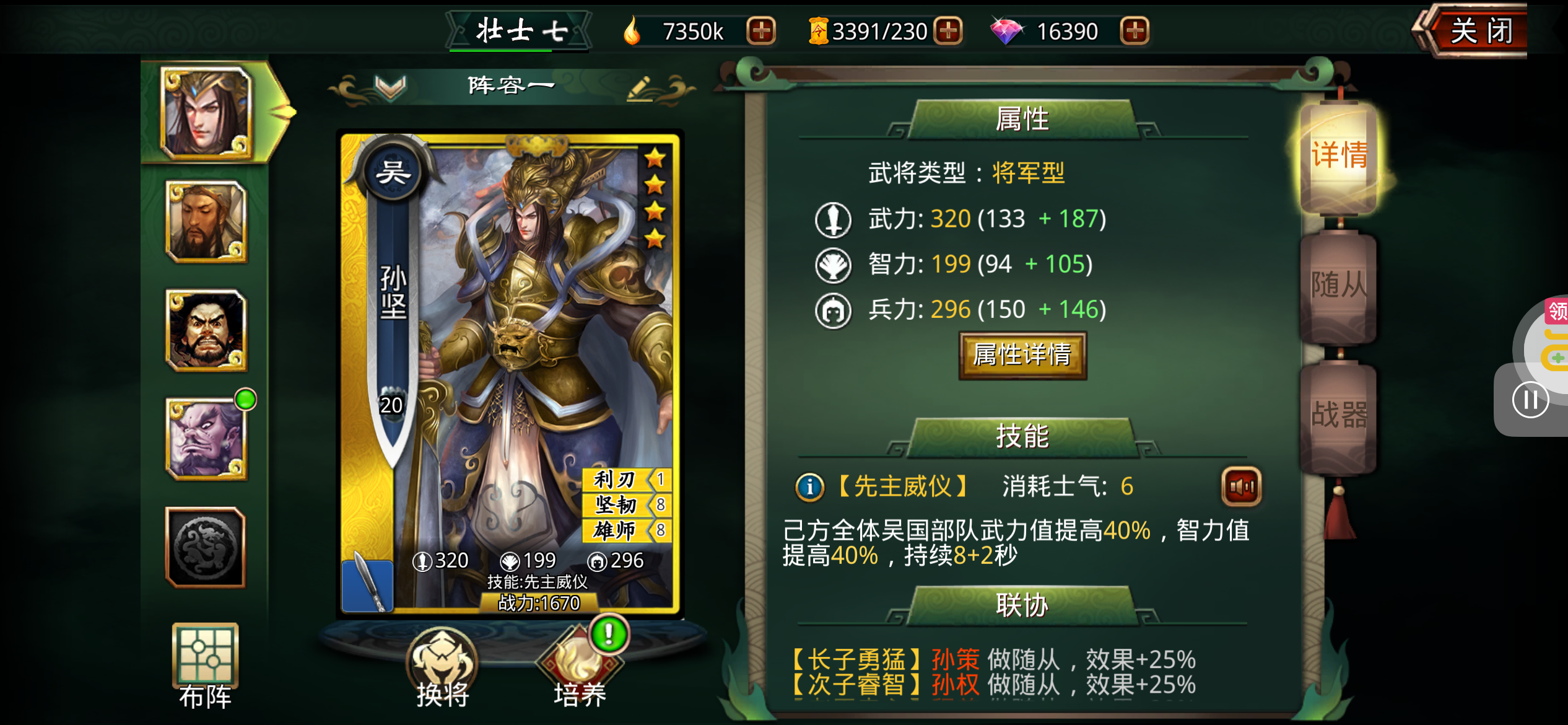1568x725 pixels.
Task: Click the skill info icon beside 先主威仪
Action: (809, 487)
